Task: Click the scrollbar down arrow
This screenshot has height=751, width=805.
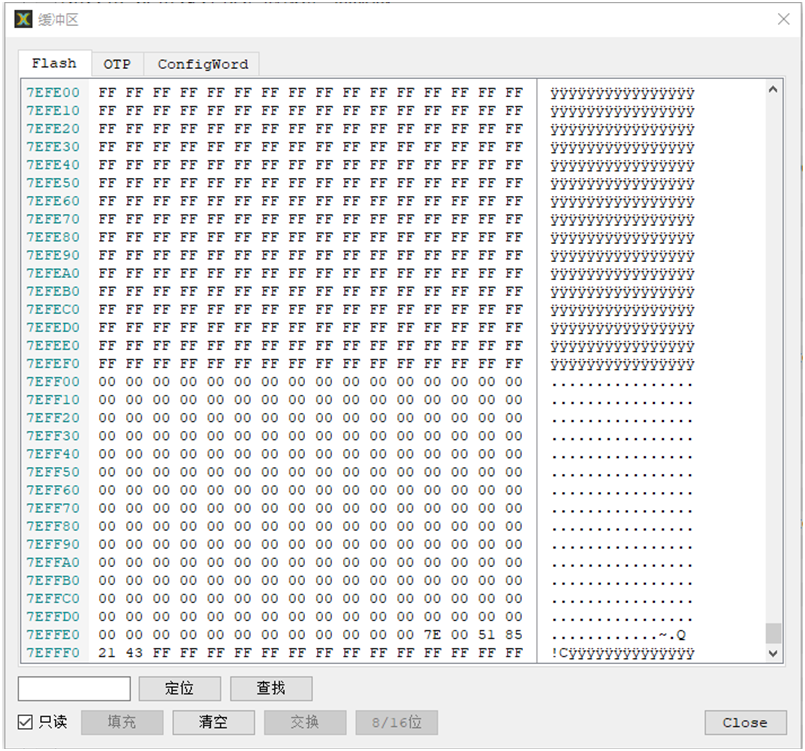Action: coord(773,653)
